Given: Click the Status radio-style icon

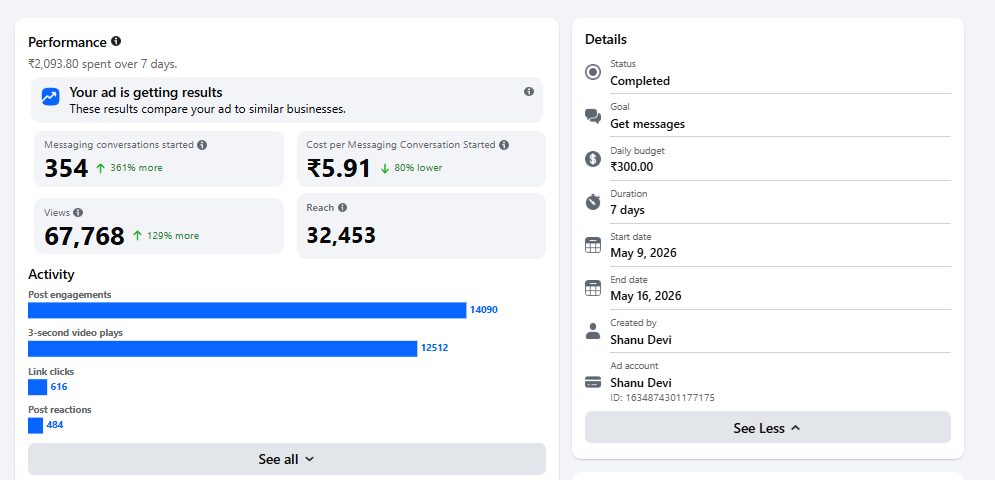Looking at the screenshot, I should coord(593,72).
